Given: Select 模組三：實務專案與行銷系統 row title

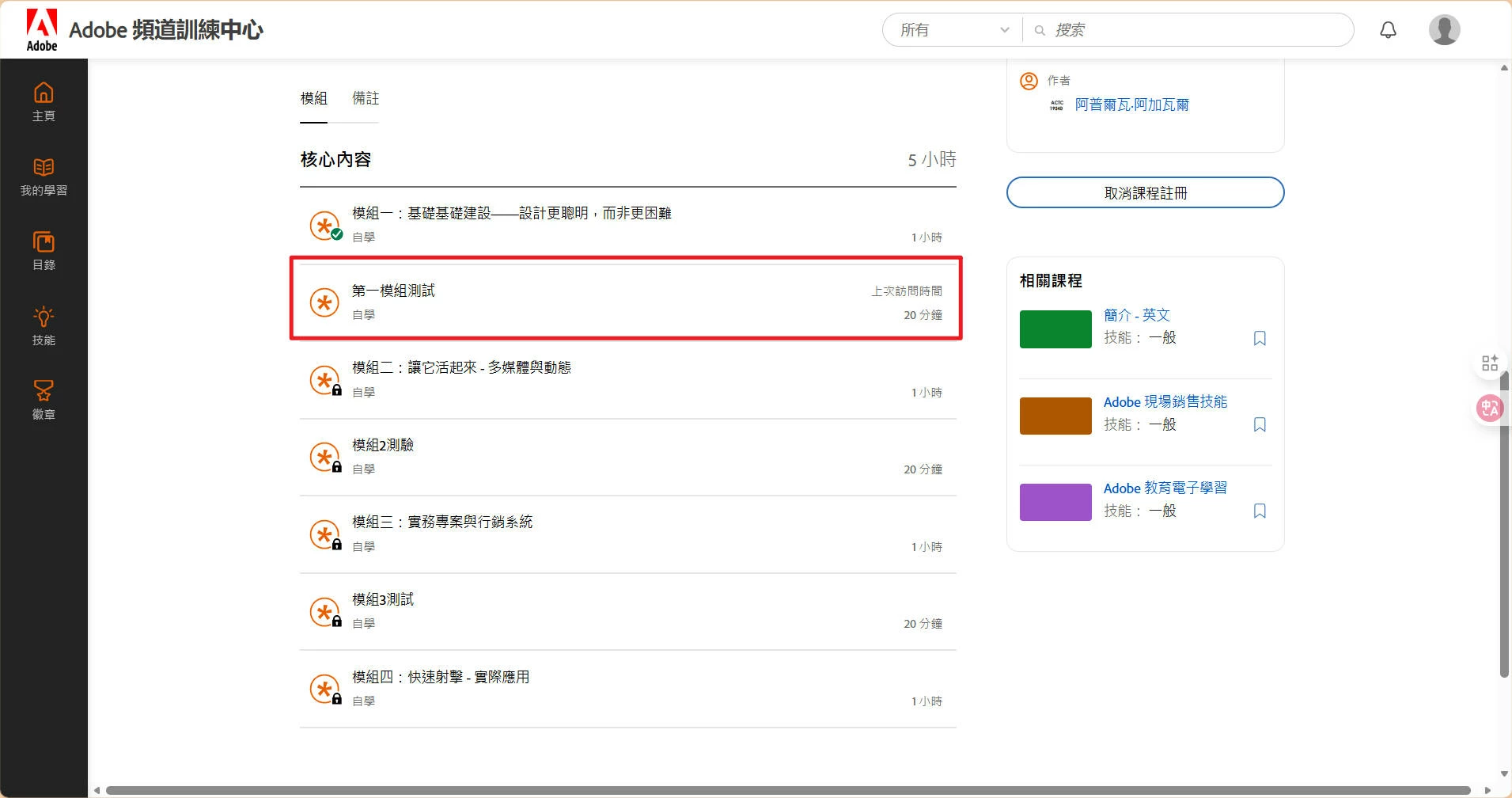Looking at the screenshot, I should pos(442,522).
